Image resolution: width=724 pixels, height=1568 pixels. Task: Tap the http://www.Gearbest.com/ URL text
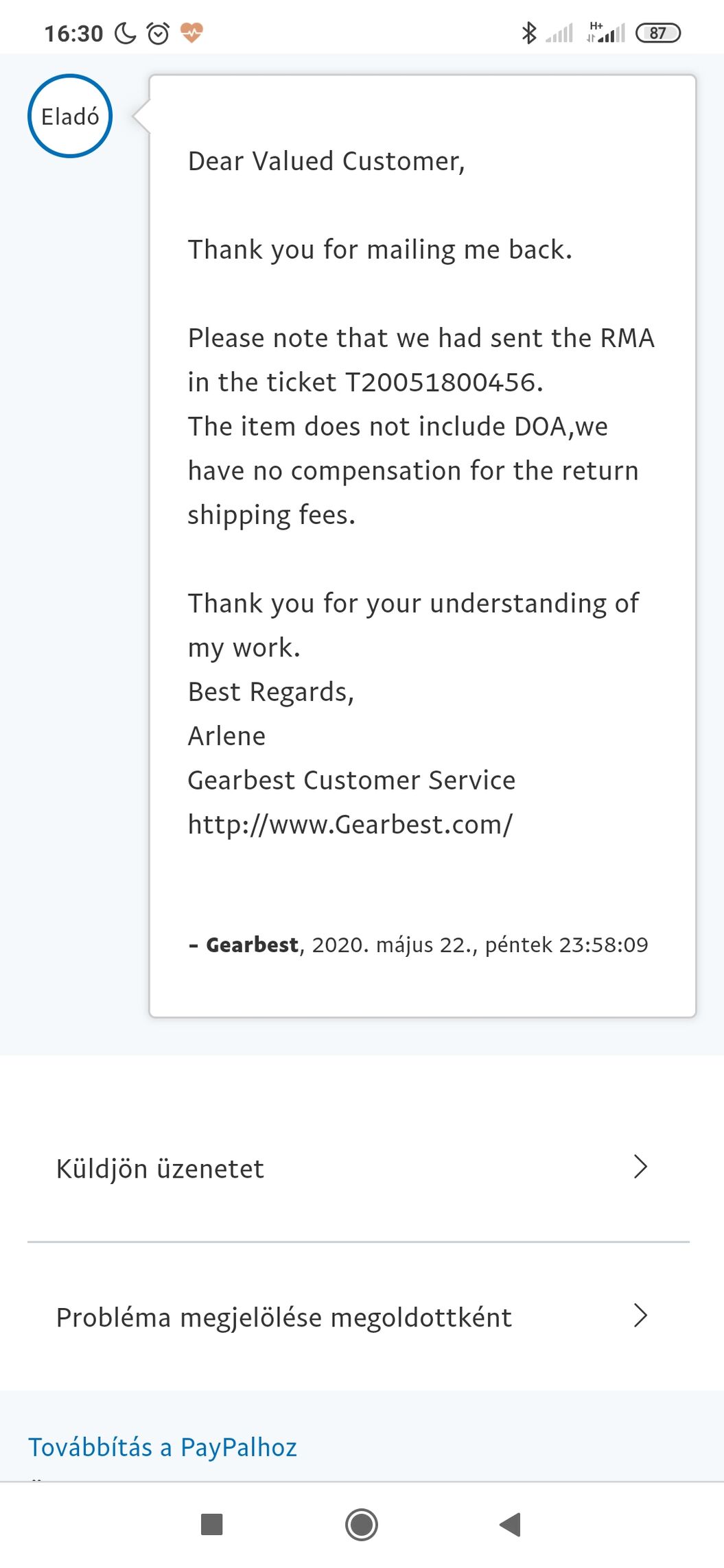point(350,824)
